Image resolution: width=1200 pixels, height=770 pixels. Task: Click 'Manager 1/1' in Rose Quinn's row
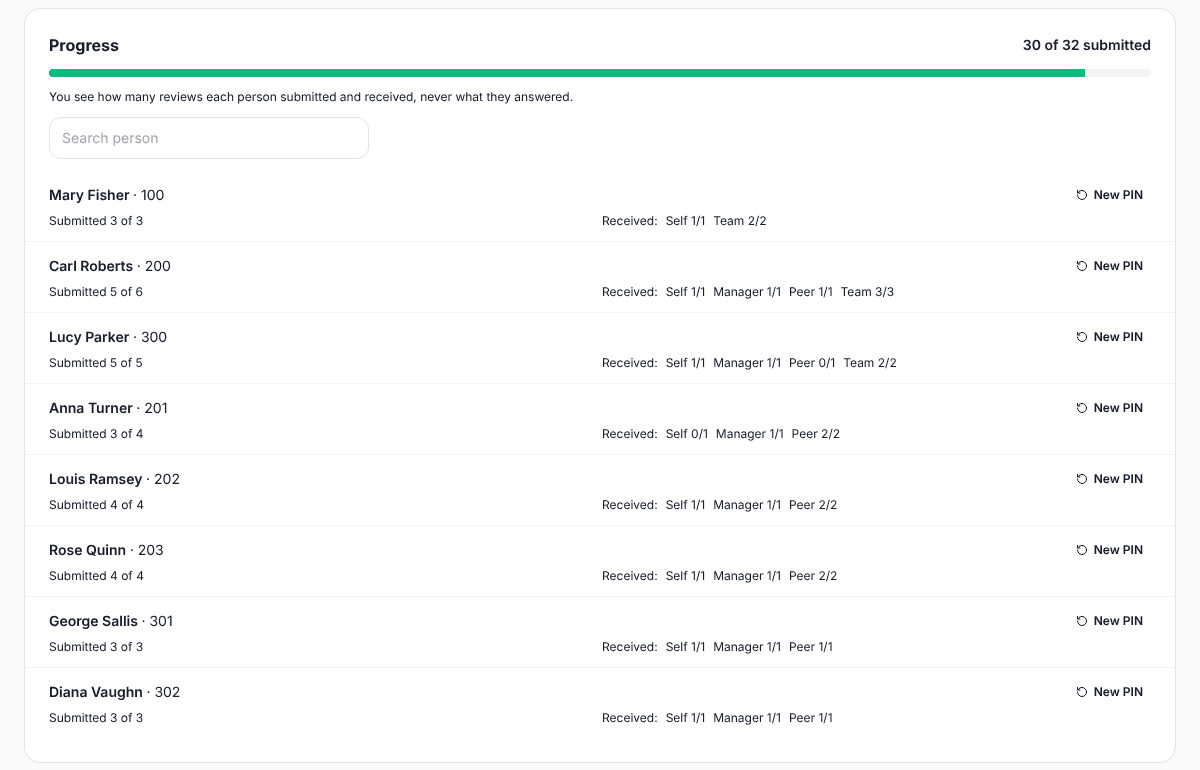[x=747, y=576]
